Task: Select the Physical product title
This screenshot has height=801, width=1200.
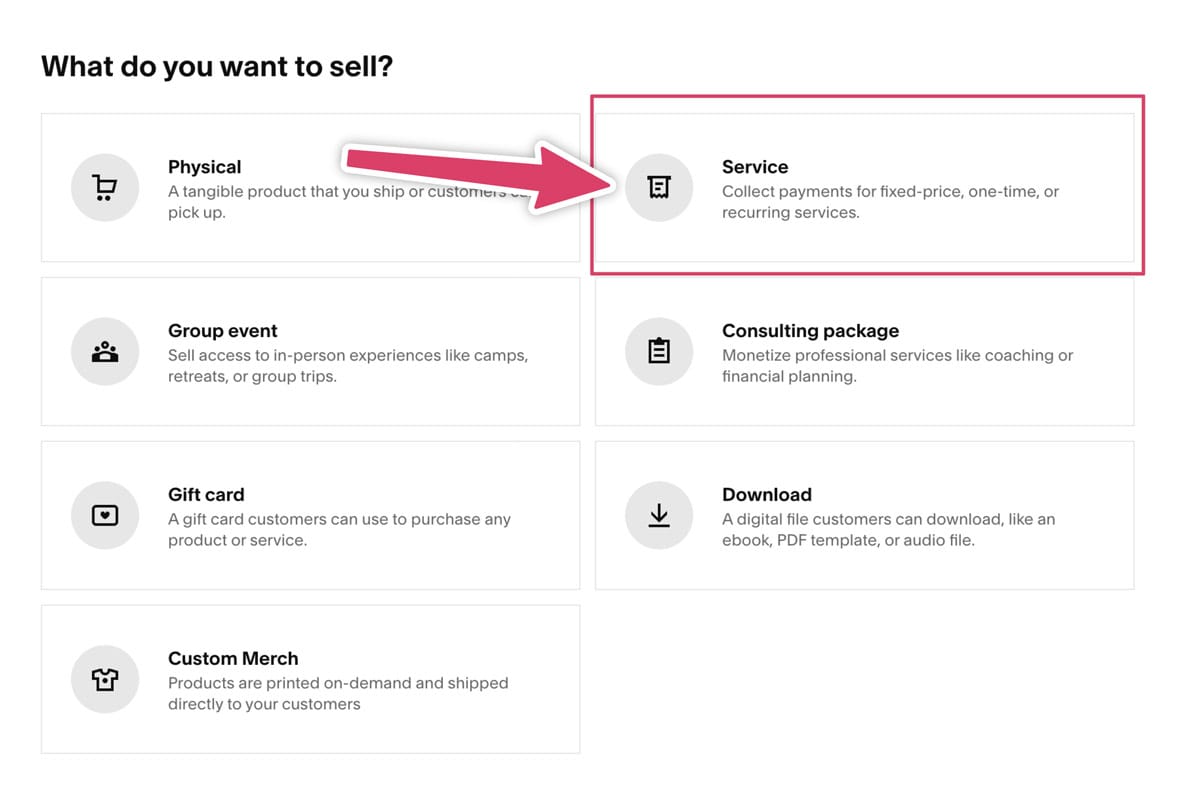Action: click(204, 167)
